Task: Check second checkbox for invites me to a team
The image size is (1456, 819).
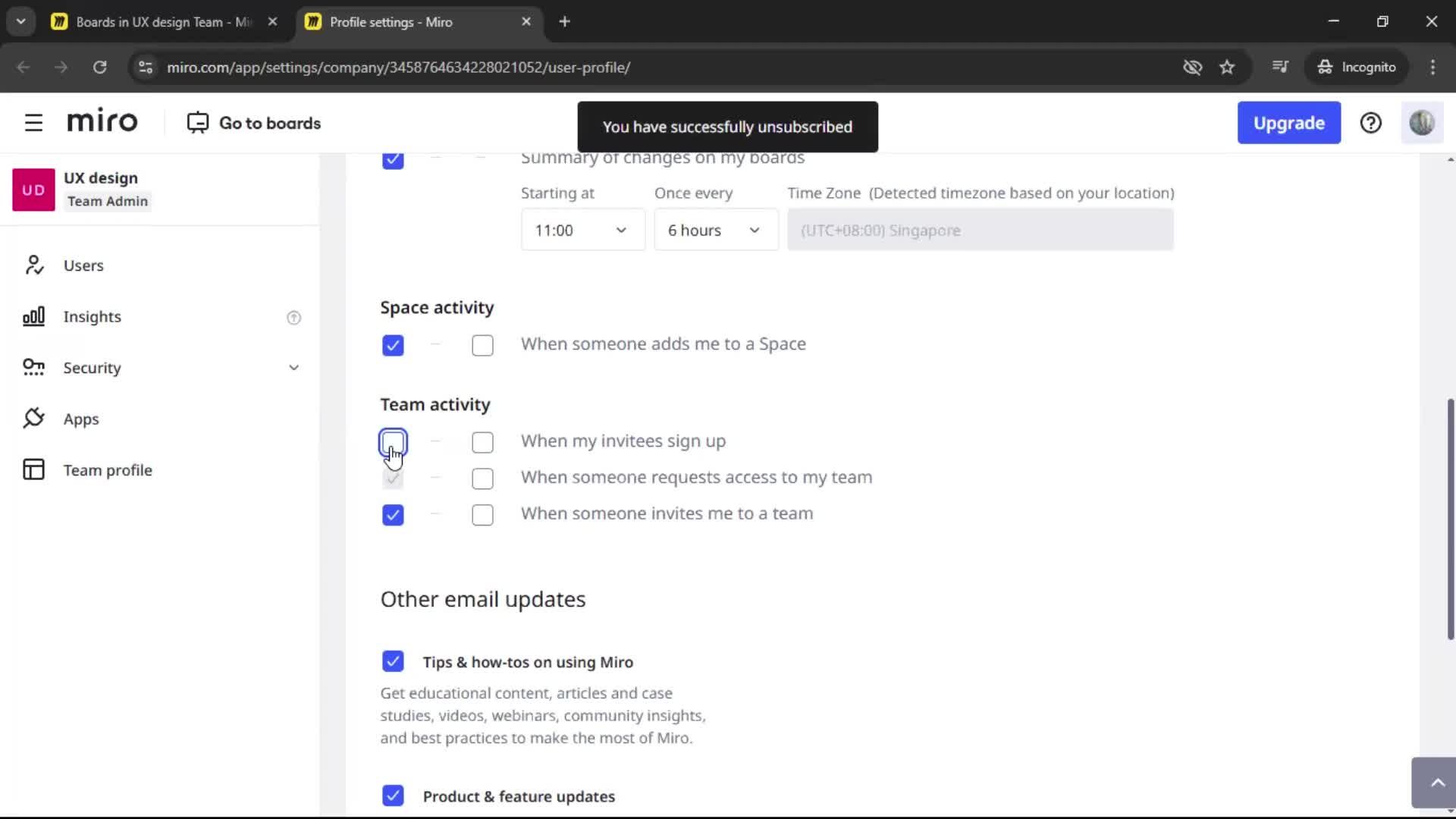Action: click(482, 516)
